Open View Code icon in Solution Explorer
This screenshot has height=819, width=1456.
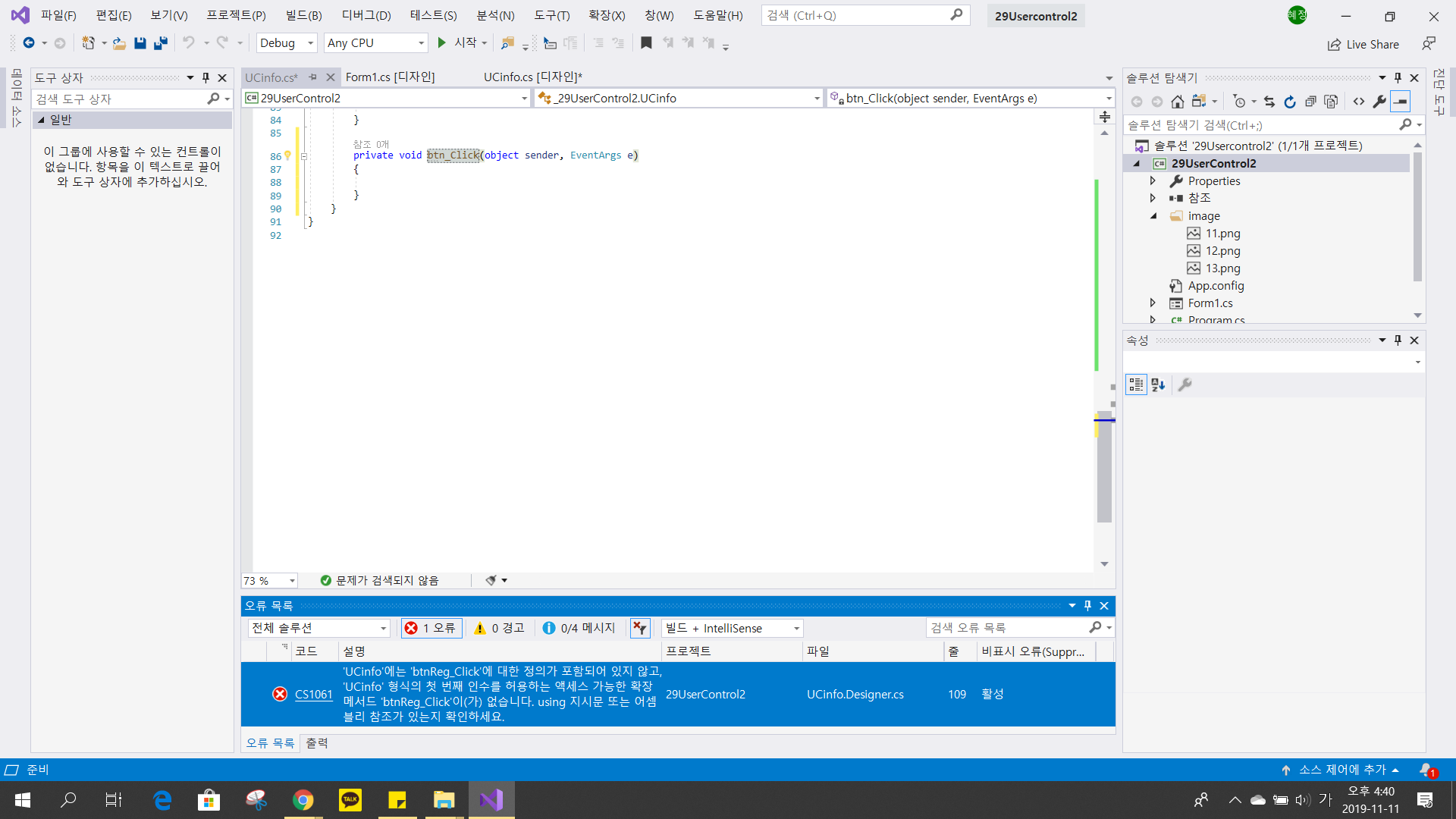point(1359,102)
